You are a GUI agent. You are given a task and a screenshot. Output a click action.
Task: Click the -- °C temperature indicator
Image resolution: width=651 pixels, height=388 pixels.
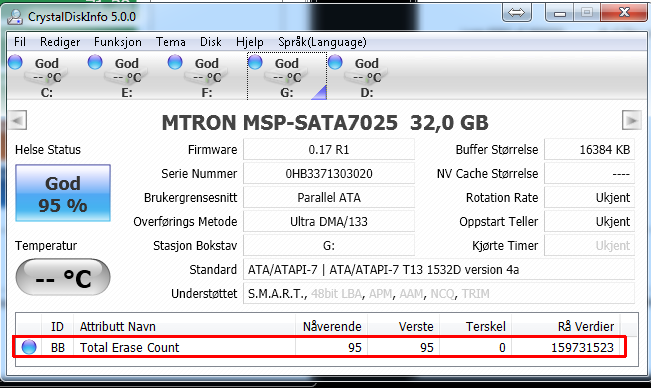(63, 277)
